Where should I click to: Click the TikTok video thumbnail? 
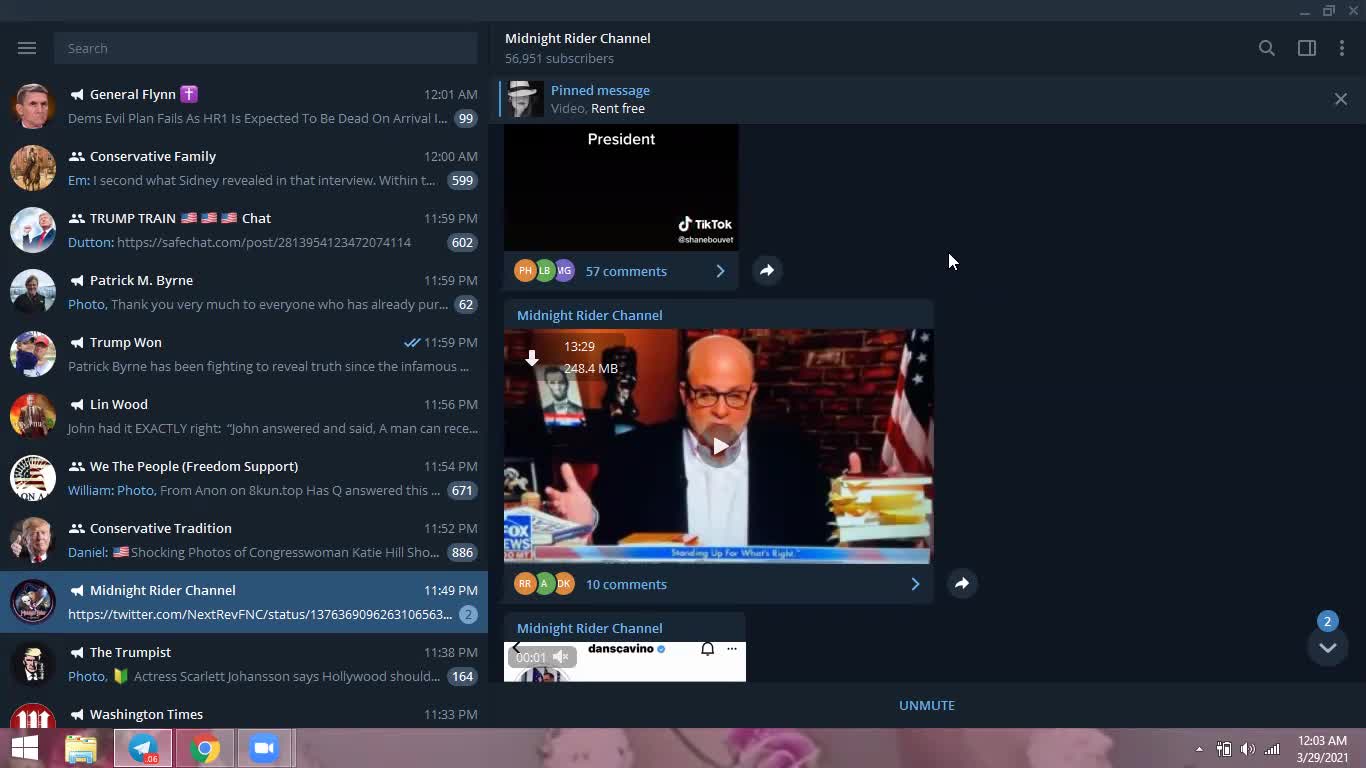(621, 187)
